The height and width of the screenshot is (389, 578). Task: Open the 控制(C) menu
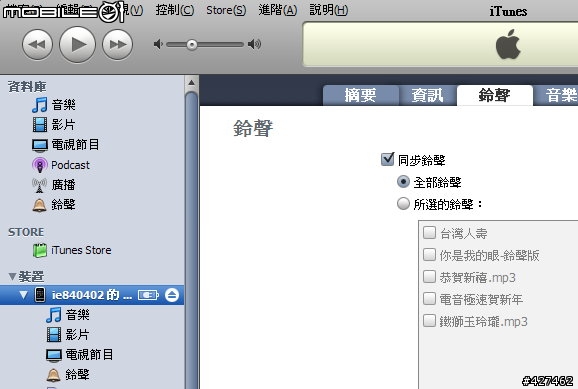pyautogui.click(x=174, y=10)
